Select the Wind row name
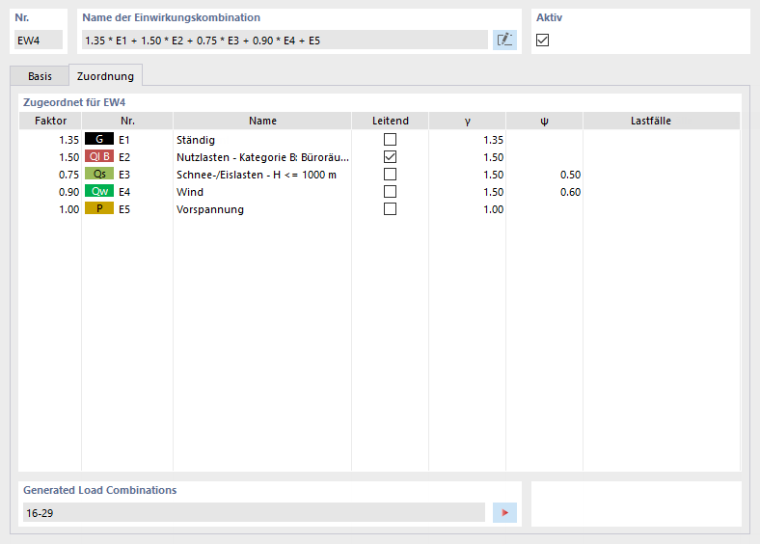 190,192
